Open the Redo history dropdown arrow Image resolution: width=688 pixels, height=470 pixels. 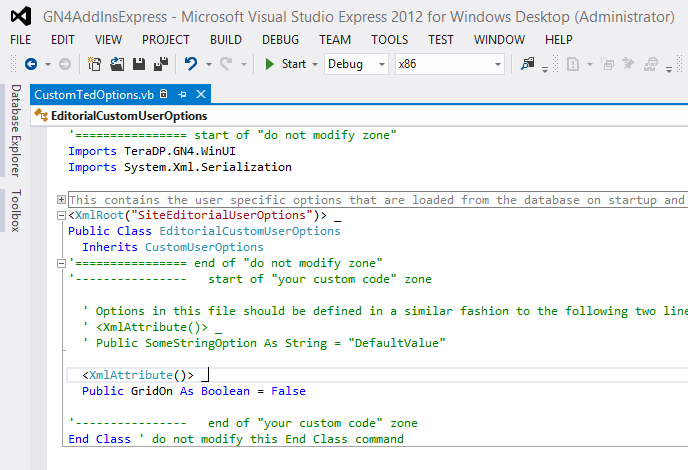click(x=244, y=65)
